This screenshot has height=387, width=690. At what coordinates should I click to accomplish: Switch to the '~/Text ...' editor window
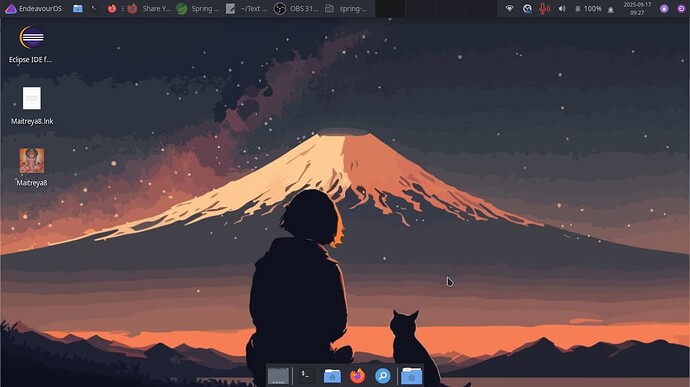point(246,8)
